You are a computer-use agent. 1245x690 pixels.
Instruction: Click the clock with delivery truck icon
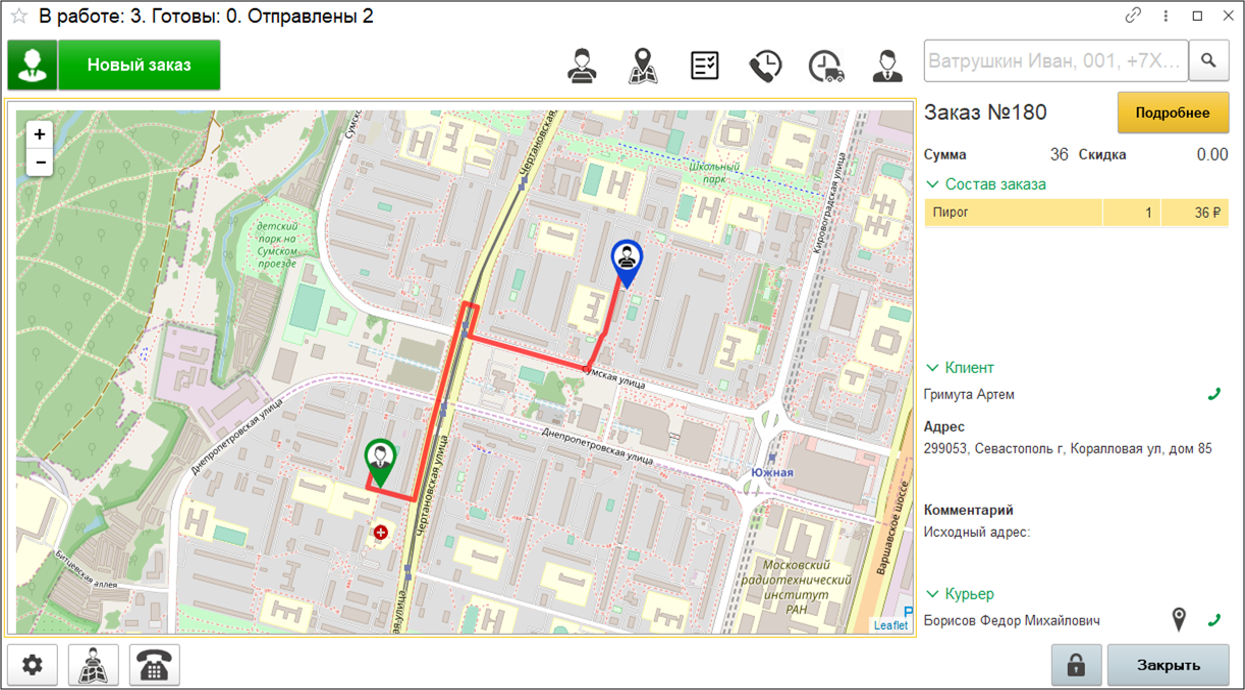pos(826,66)
